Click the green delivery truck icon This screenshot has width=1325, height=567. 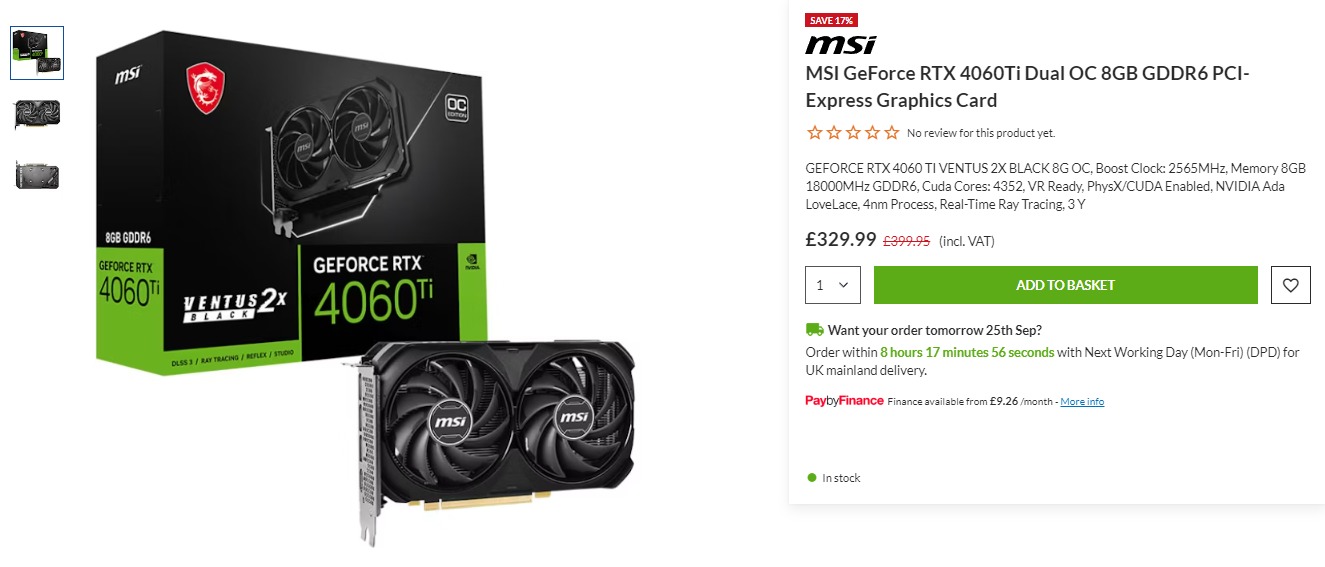point(814,329)
